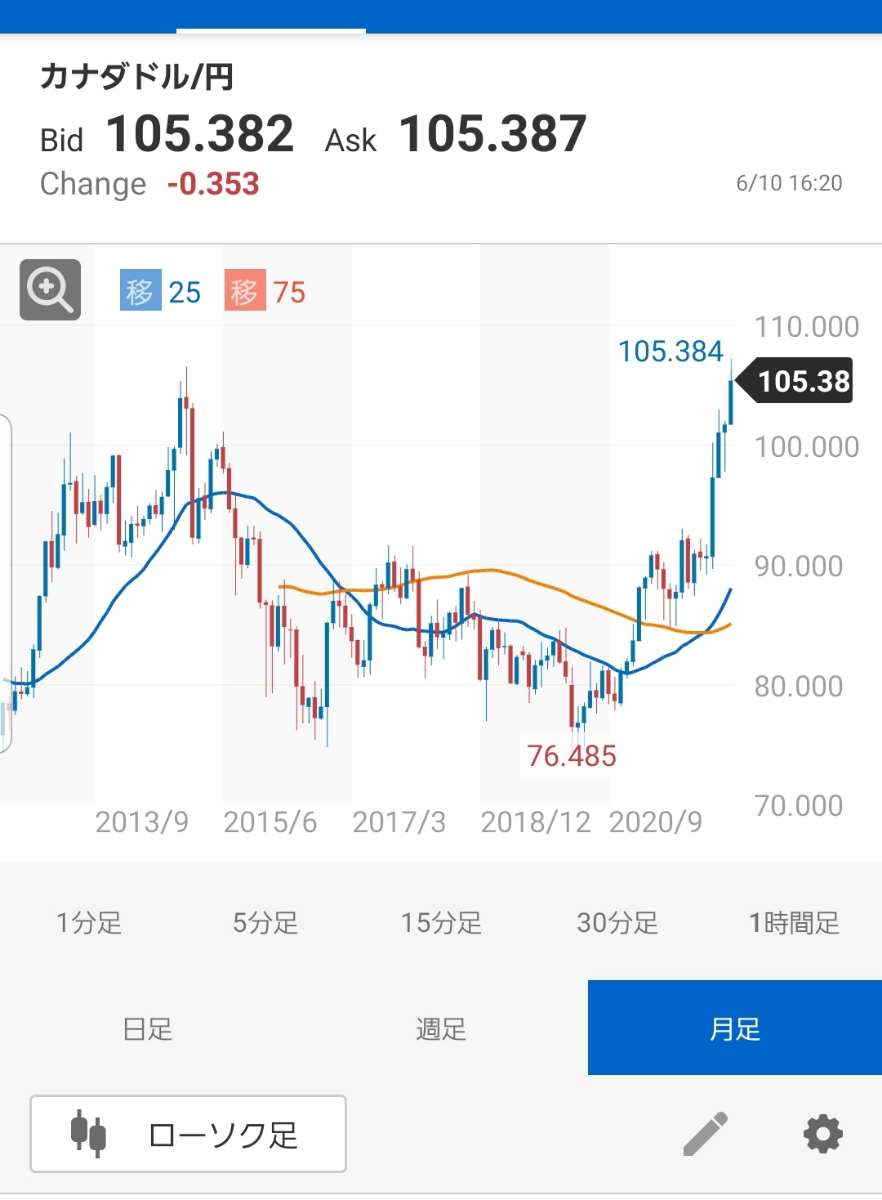Tap the magnifier zoom icon on chart
This screenshot has width=882, height=1200.
click(50, 290)
